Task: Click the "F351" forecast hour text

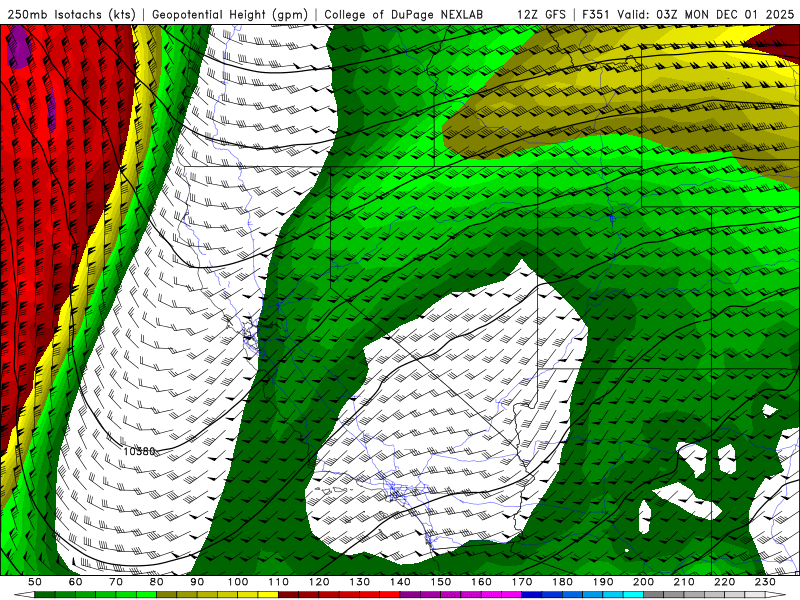Action: (x=596, y=15)
